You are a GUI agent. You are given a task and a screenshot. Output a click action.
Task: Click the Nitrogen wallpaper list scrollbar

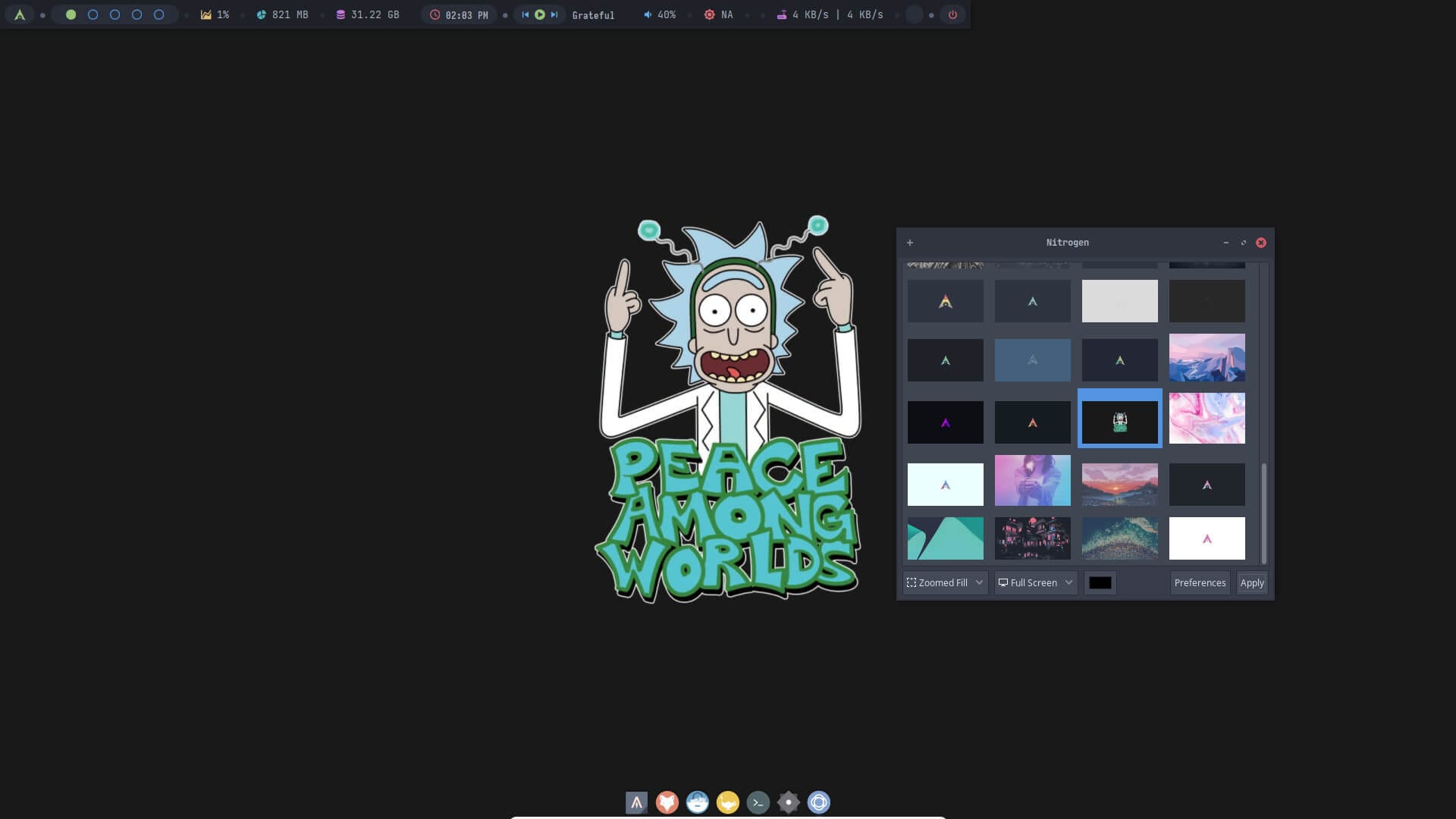tap(1263, 513)
